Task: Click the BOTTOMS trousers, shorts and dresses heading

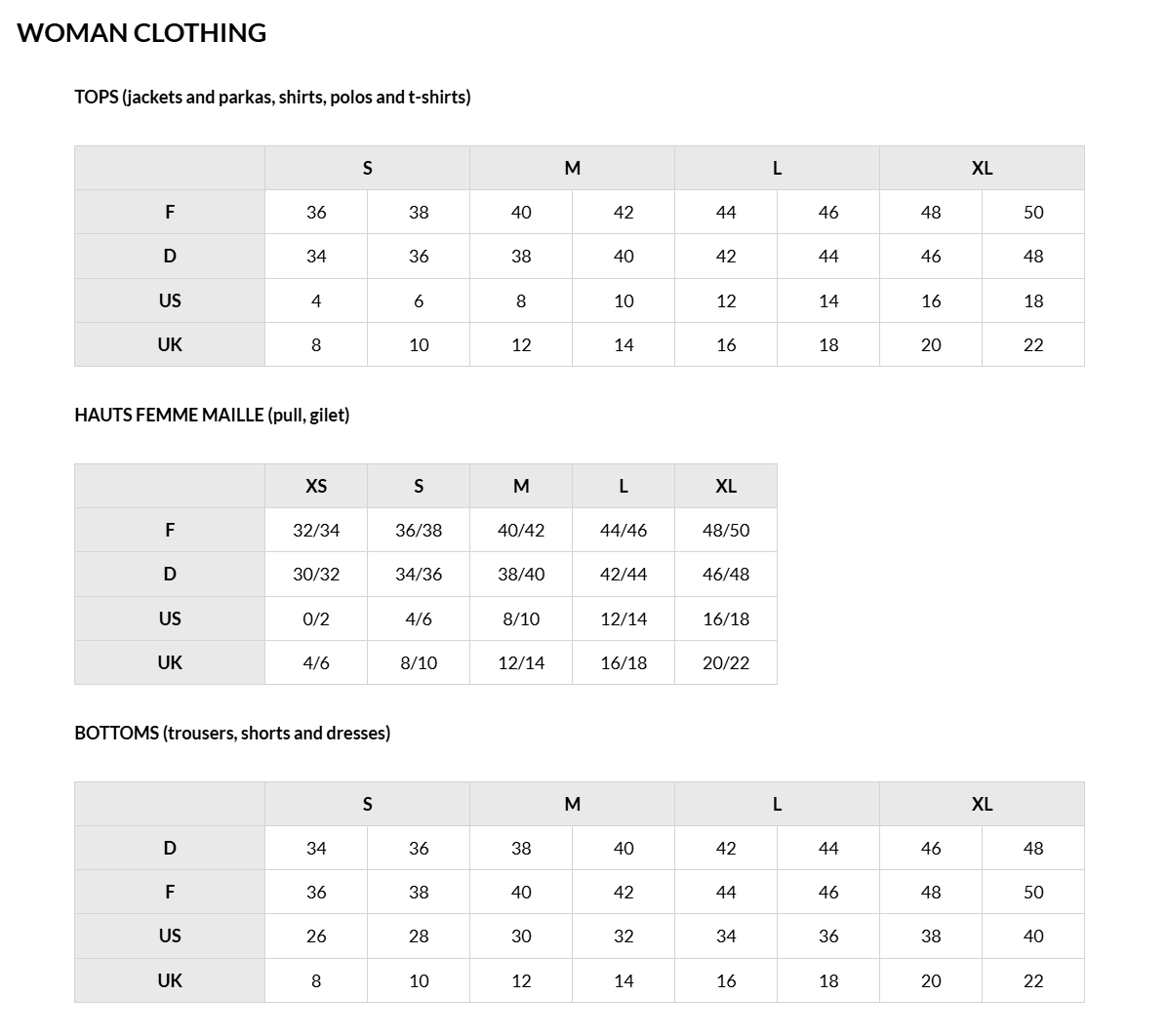Action: pos(232,733)
